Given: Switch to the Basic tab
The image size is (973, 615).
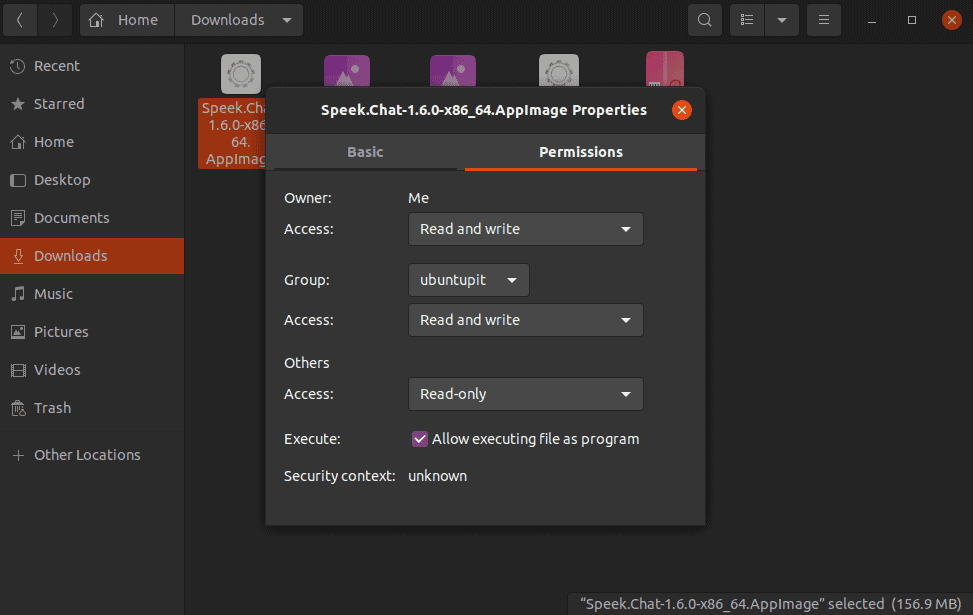Looking at the screenshot, I should 365,152.
